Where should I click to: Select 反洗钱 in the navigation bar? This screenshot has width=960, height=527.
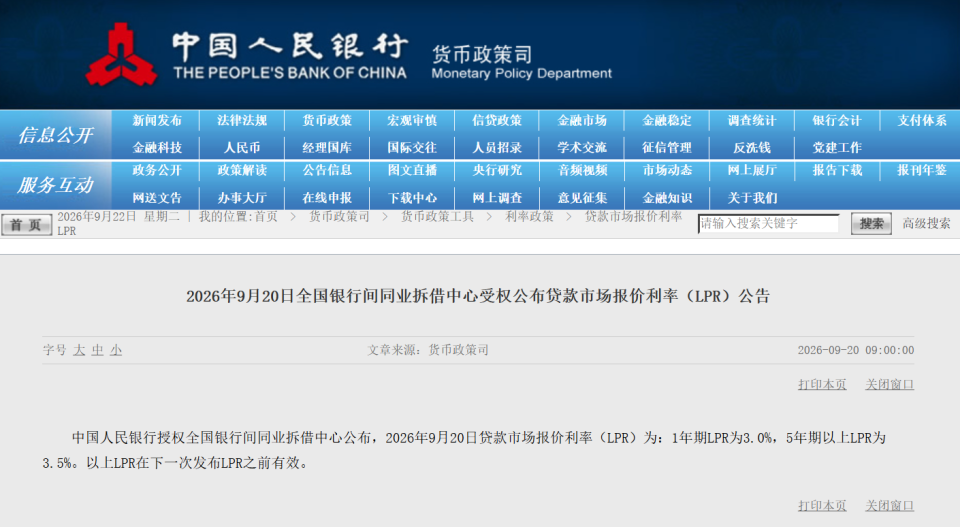click(x=751, y=148)
